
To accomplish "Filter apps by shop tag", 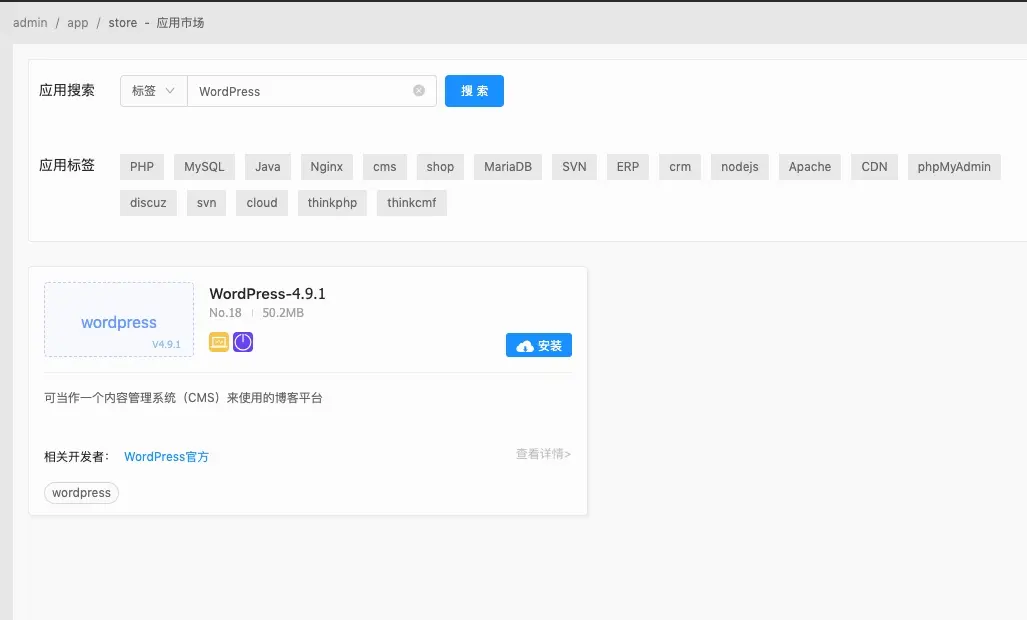I will point(440,167).
